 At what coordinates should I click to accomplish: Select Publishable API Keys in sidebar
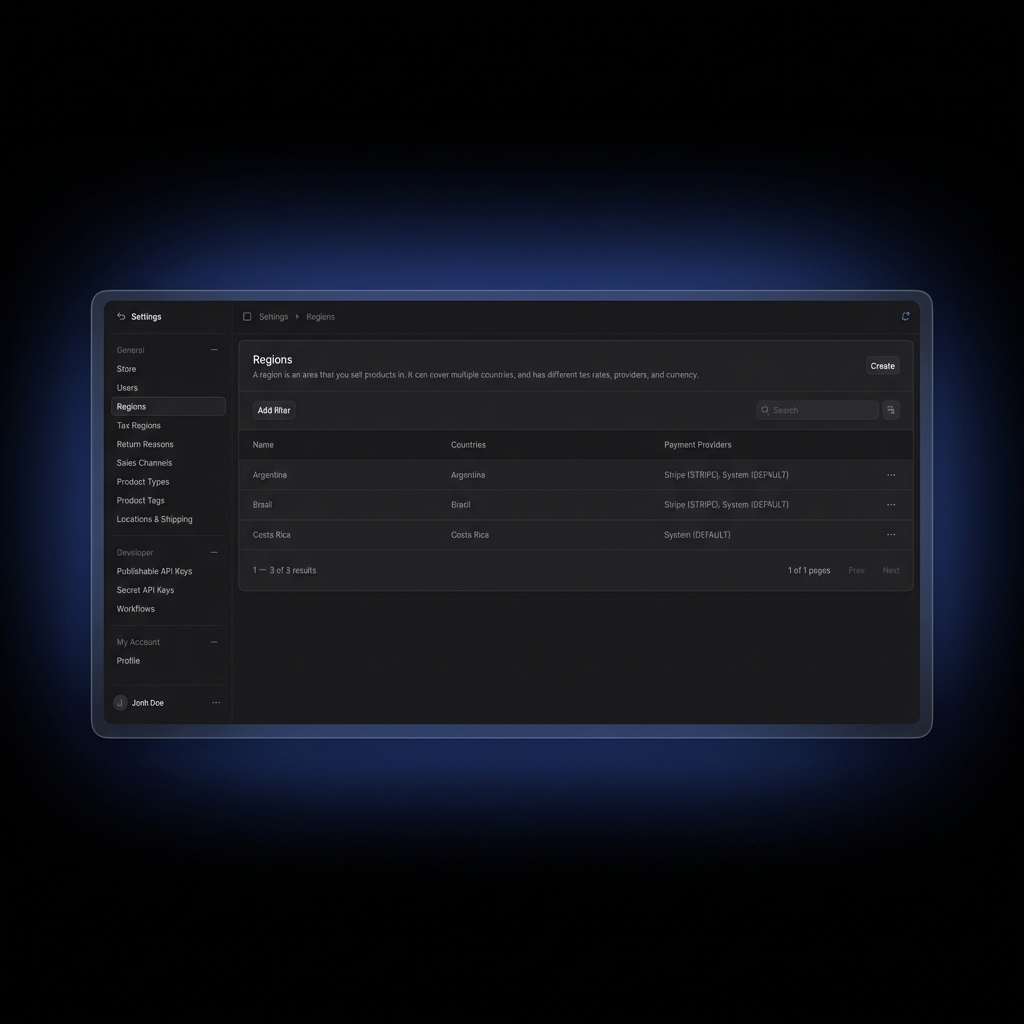pyautogui.click(x=155, y=572)
